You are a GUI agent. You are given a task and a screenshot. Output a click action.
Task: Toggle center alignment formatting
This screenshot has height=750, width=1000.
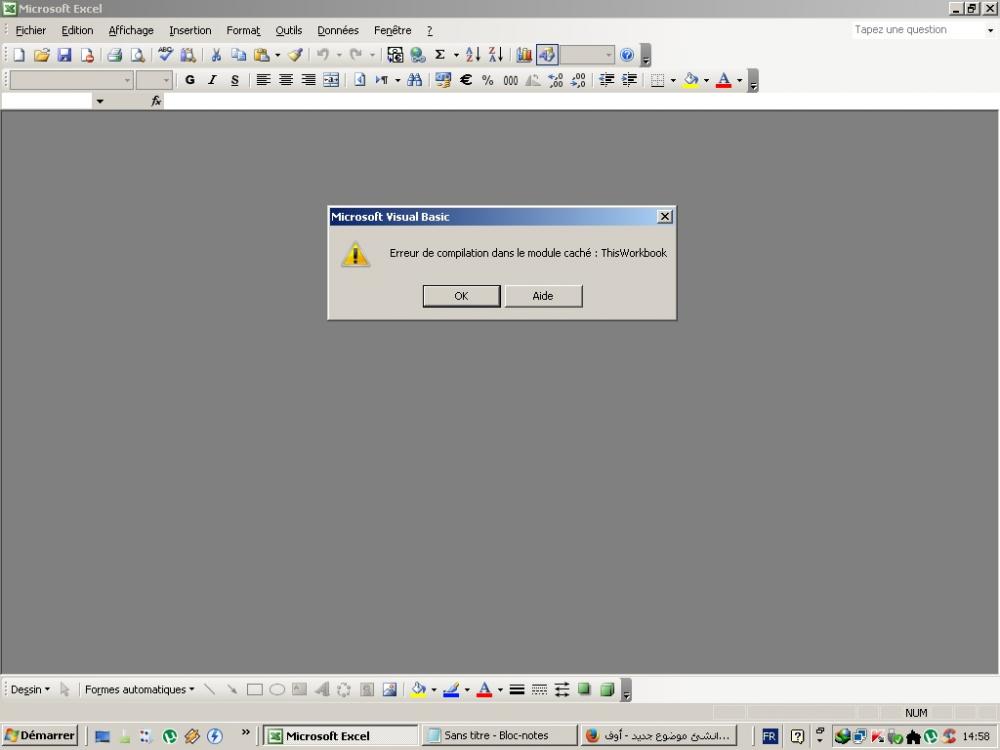(286, 80)
